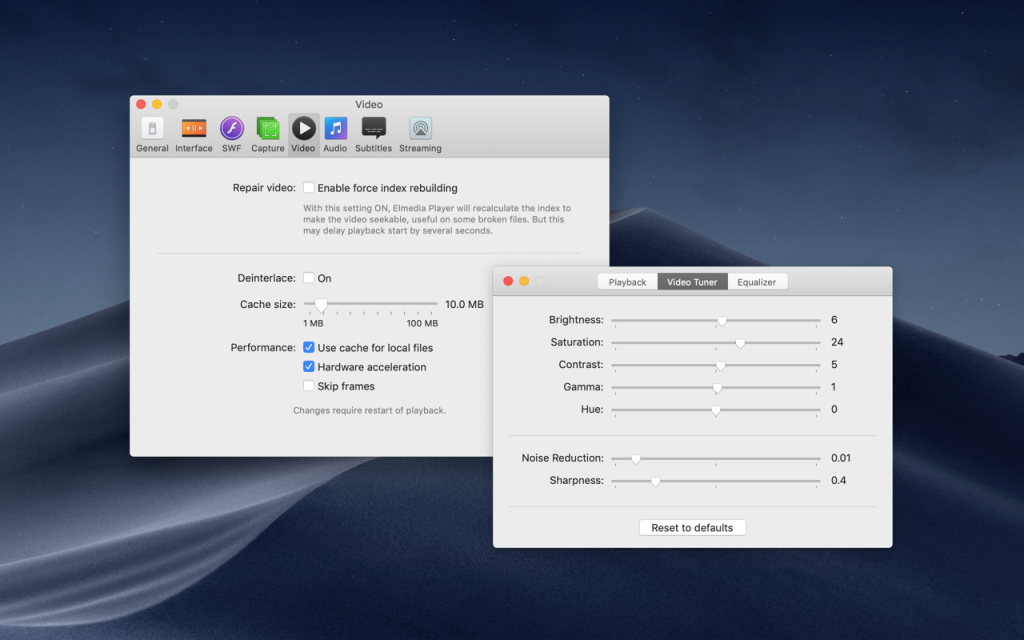This screenshot has width=1024, height=640.
Task: Open the Streaming preferences pane
Action: click(x=420, y=135)
